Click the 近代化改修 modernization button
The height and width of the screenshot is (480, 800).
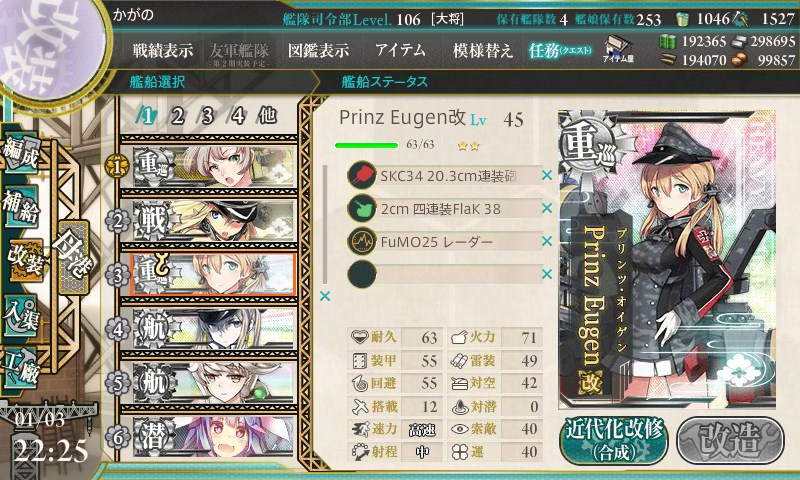click(614, 440)
